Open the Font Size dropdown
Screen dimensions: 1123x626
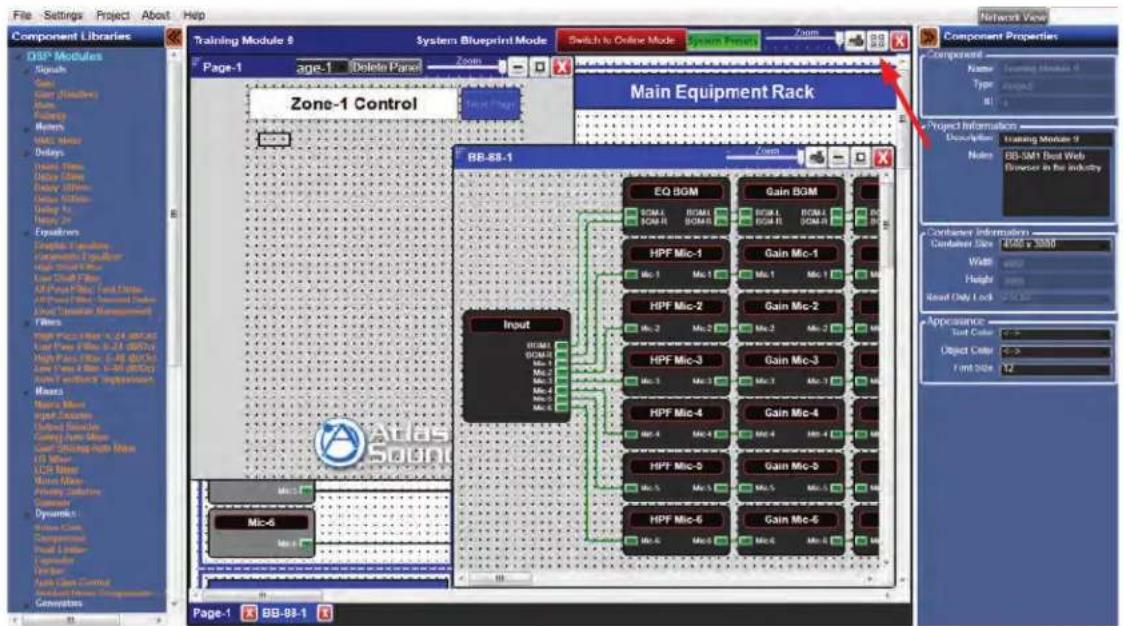point(1056,370)
